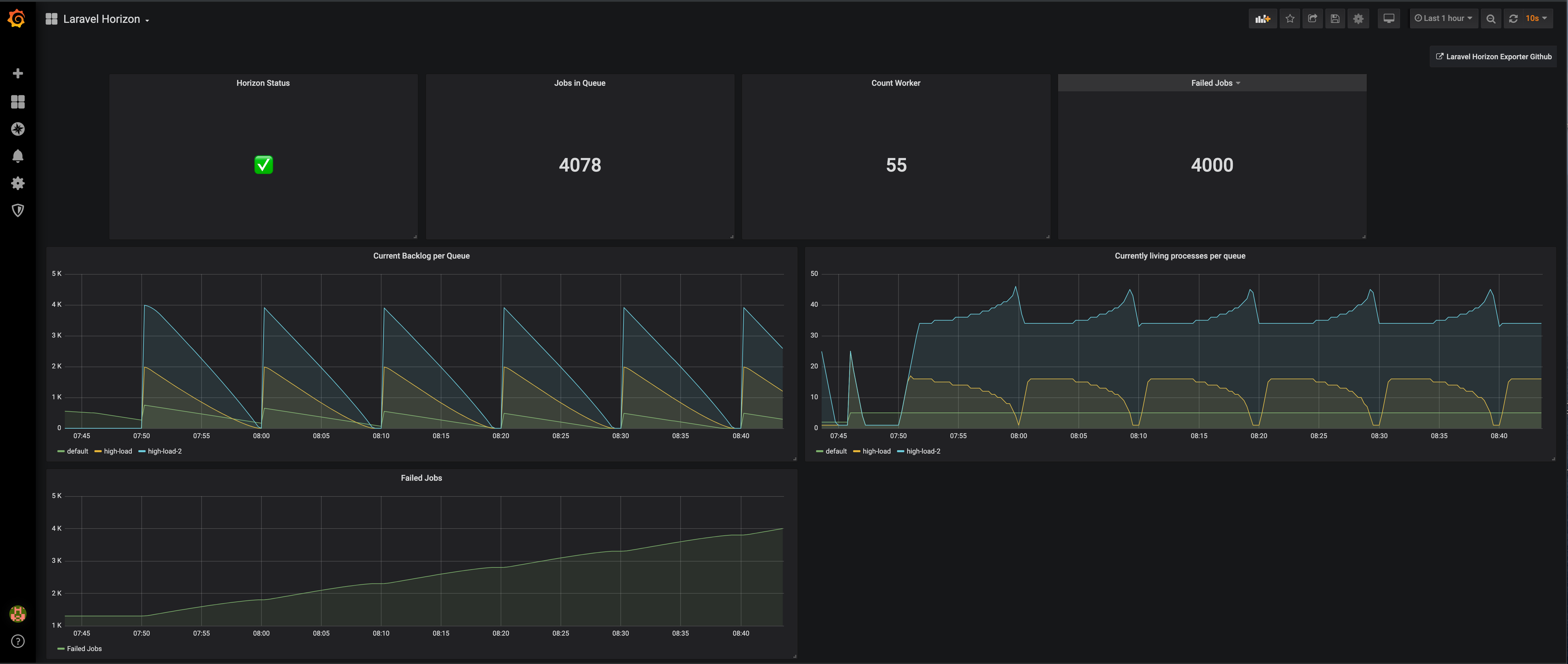Viewport: 1568px width, 664px height.
Task: Open Server Admin shield icon
Action: 18,210
